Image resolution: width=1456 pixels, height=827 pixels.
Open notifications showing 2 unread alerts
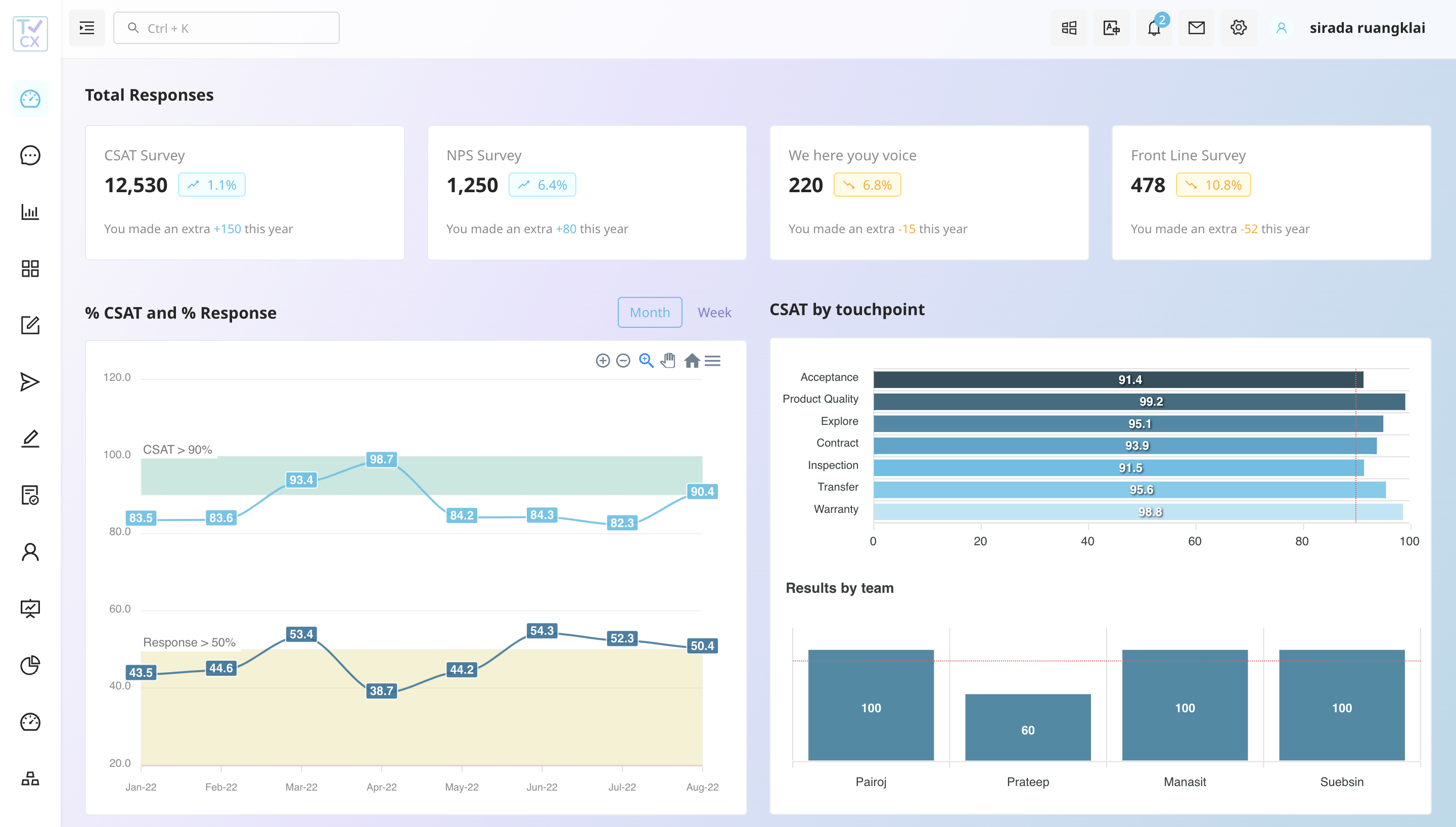tap(1154, 27)
